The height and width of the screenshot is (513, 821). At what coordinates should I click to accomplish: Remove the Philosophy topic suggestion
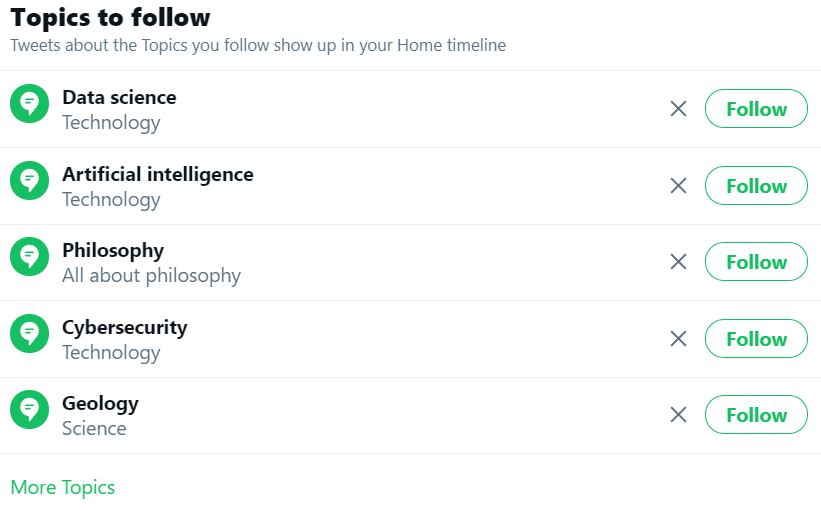(x=678, y=262)
